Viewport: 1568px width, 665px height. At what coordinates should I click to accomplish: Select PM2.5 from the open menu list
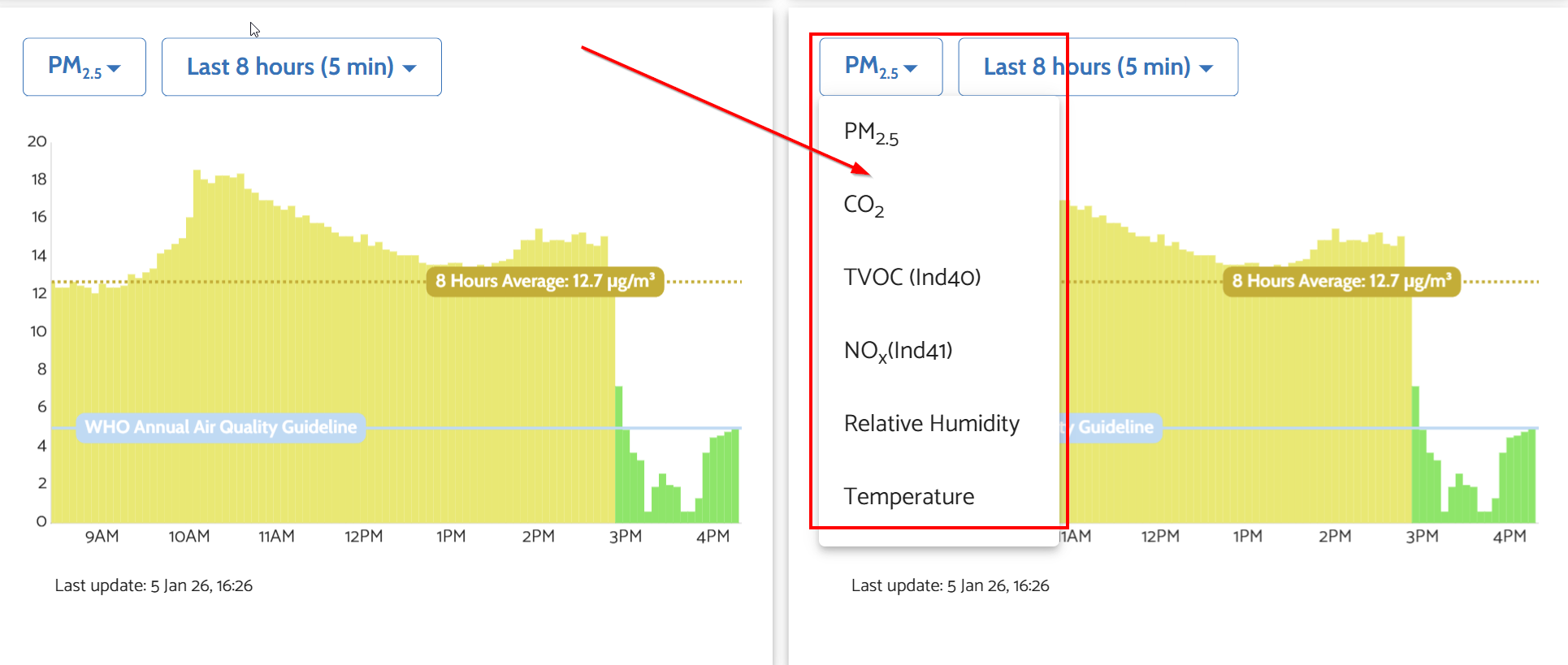871,132
